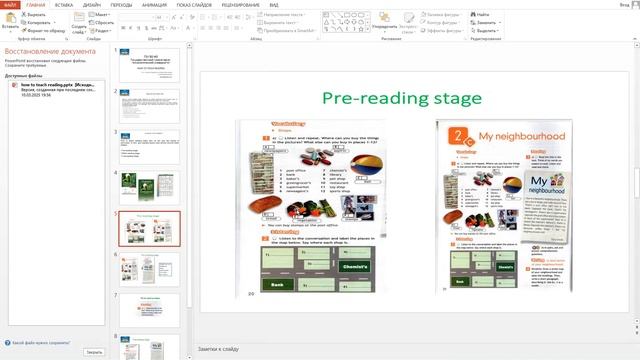Select slide 7 thumbnail
This screenshot has width=640, height=360.
point(149,310)
